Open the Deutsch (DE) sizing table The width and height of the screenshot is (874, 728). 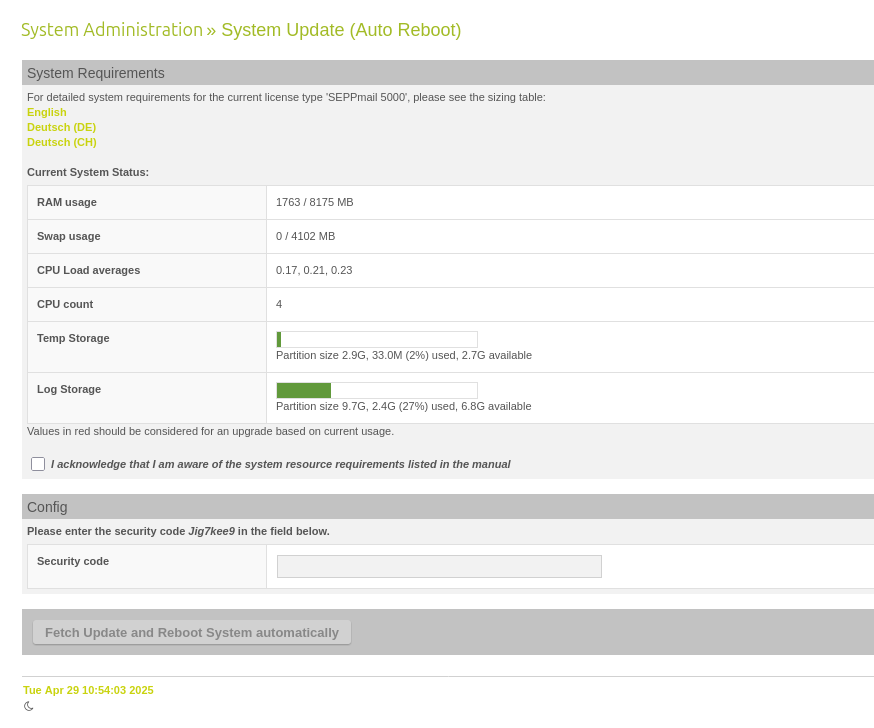coord(61,127)
